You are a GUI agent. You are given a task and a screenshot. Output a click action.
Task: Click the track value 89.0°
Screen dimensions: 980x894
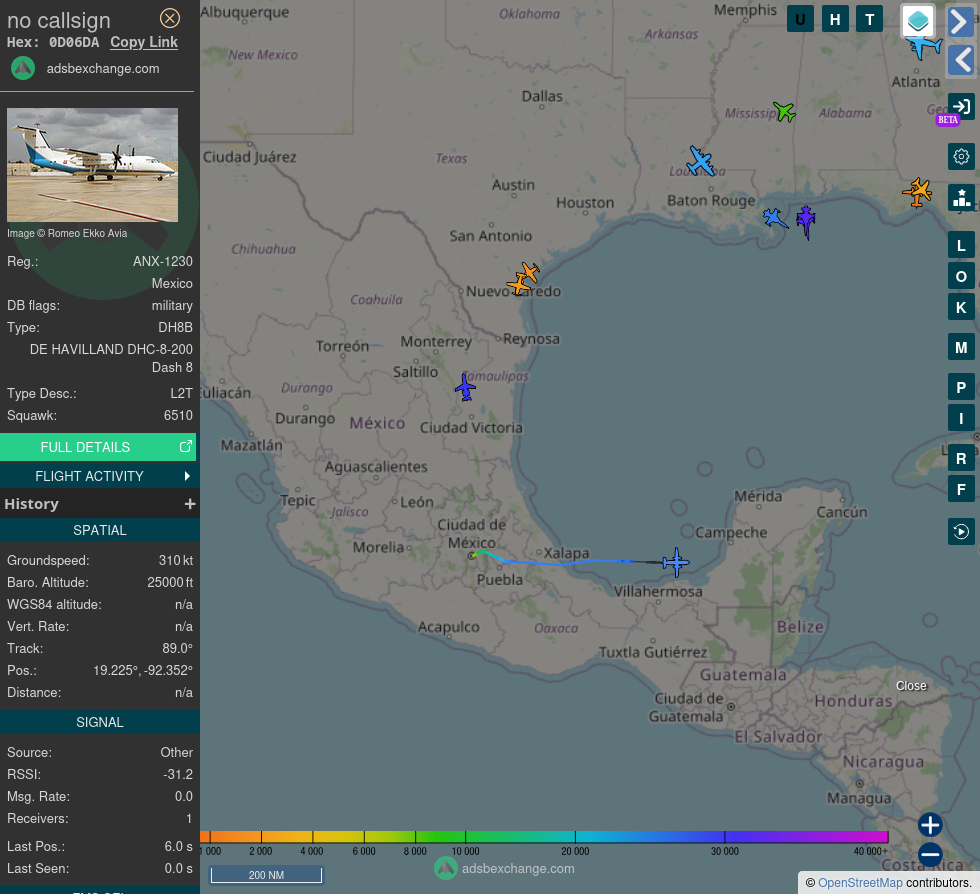click(178, 648)
